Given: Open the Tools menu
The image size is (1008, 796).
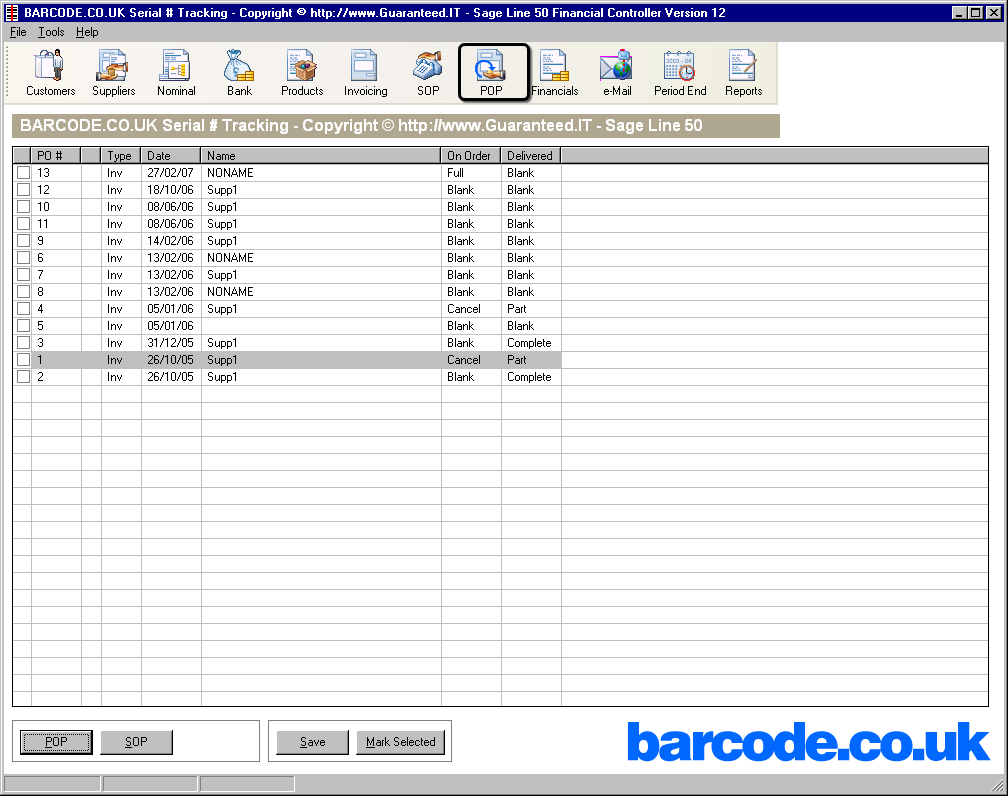Looking at the screenshot, I should pyautogui.click(x=51, y=32).
